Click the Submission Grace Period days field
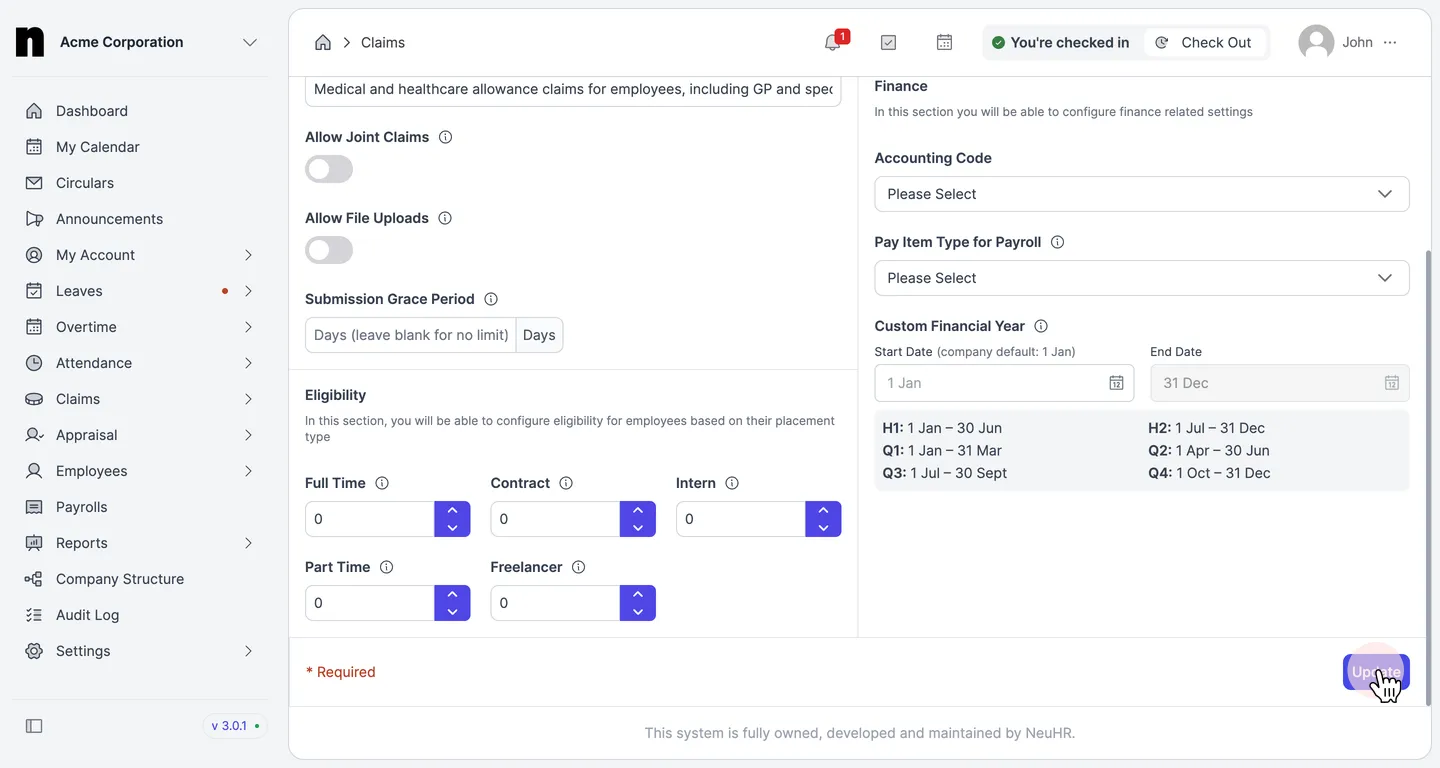 tap(411, 335)
